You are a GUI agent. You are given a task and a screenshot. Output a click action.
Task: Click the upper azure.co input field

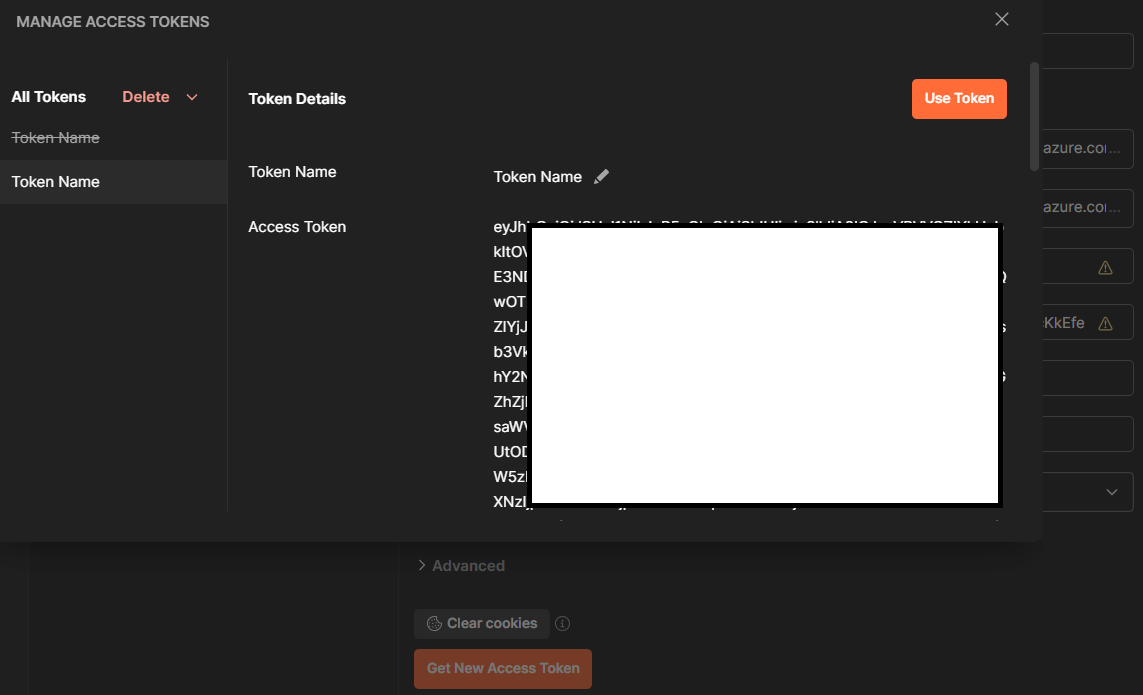click(x=1087, y=149)
